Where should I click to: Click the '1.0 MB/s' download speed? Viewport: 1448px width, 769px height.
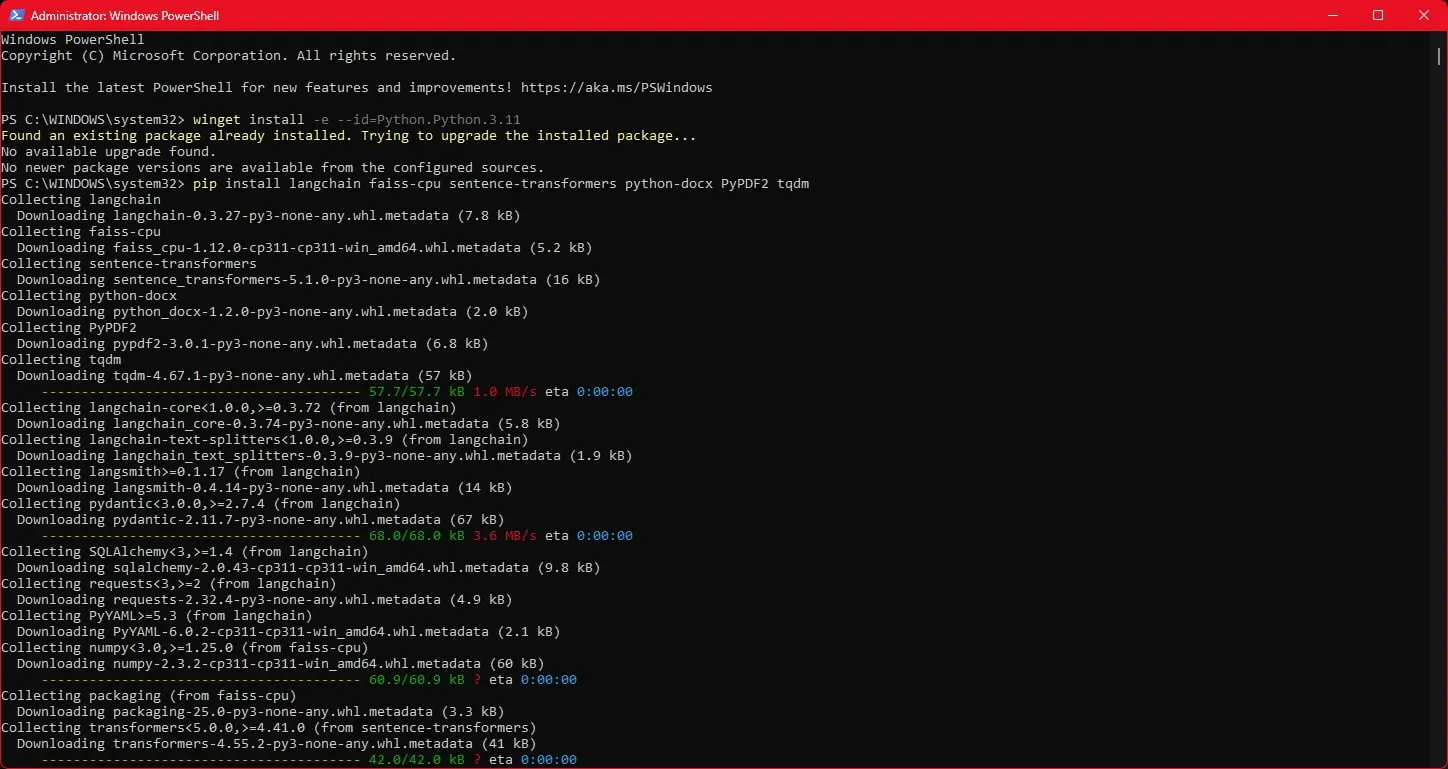click(x=505, y=392)
